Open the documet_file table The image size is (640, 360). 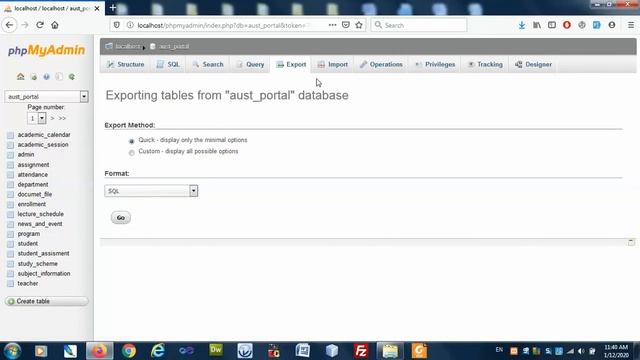pos(35,195)
